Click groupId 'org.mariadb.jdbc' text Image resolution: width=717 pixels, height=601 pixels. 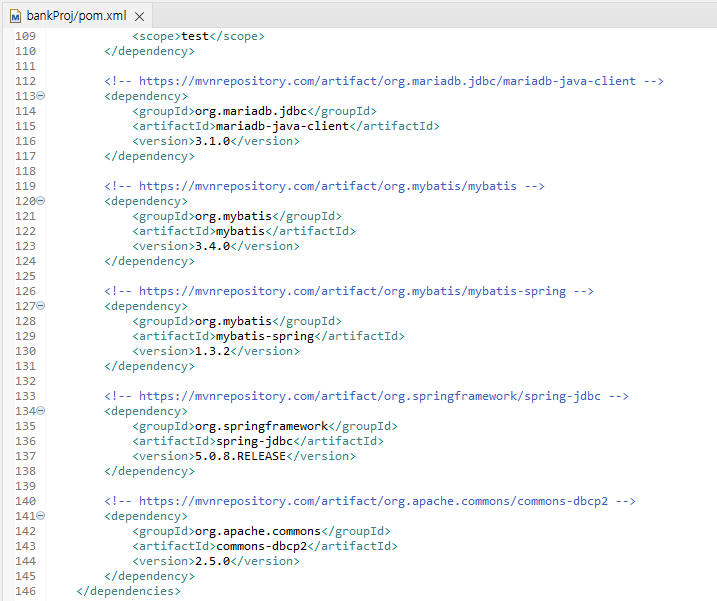(251, 111)
